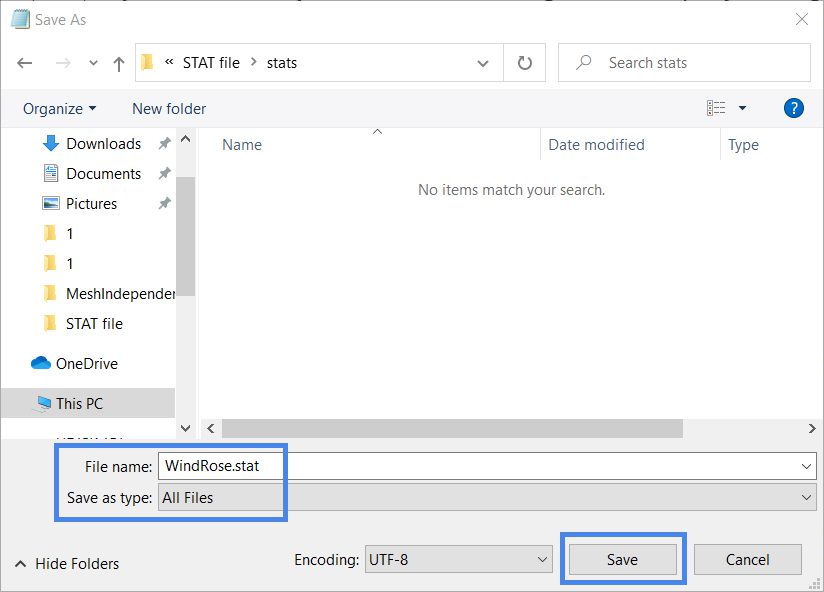Click the Save button
This screenshot has height=592, width=824.
coord(622,559)
